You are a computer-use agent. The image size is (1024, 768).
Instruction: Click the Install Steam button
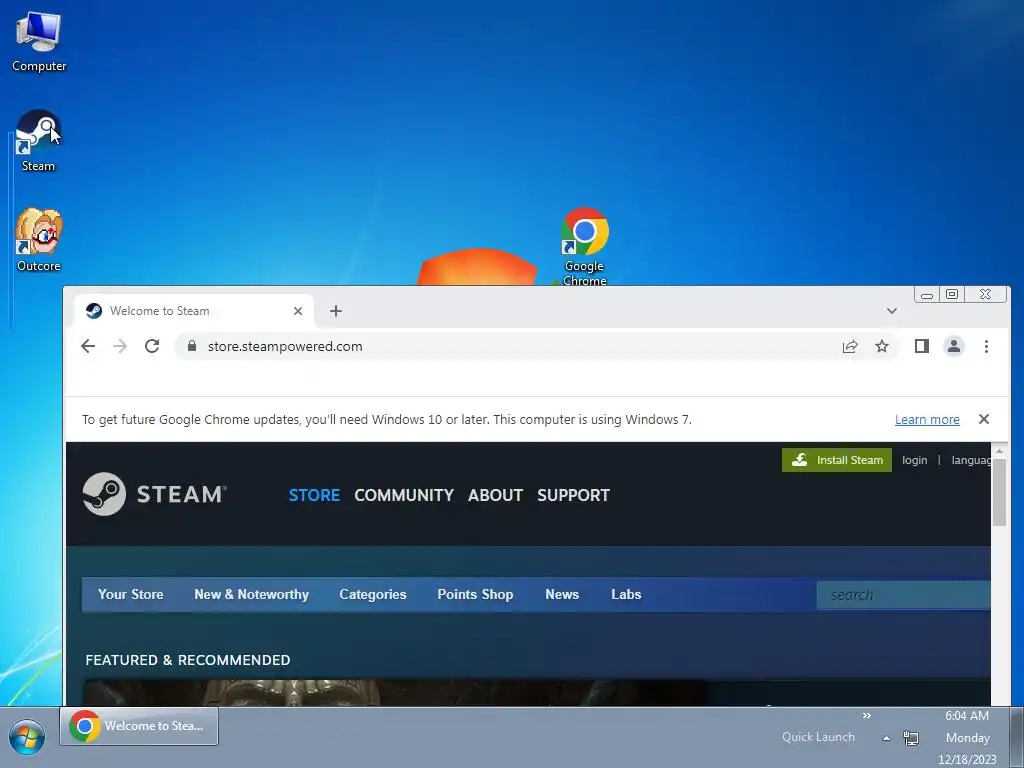837,460
